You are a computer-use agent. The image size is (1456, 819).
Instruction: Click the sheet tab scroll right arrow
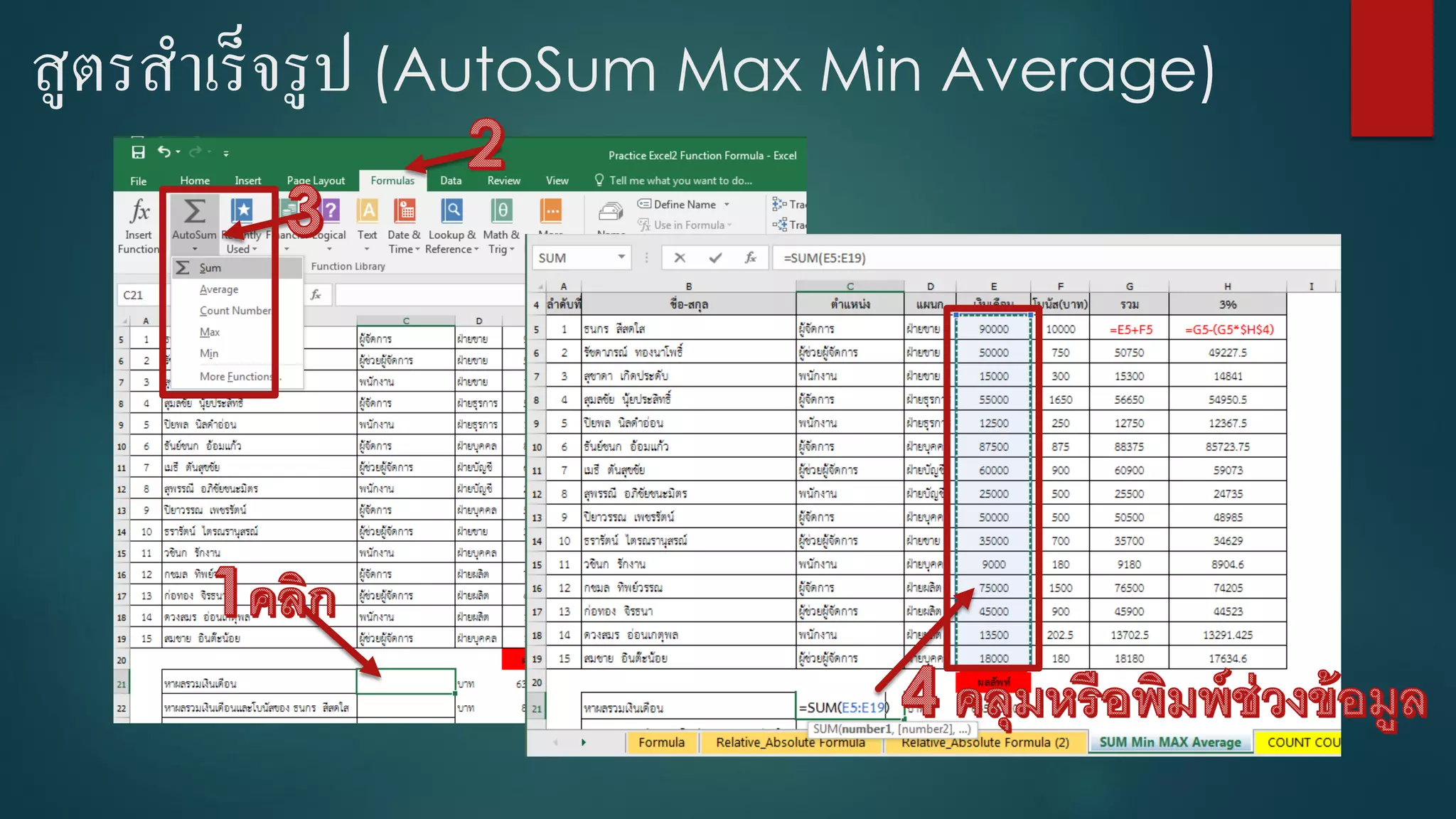pyautogui.click(x=583, y=742)
